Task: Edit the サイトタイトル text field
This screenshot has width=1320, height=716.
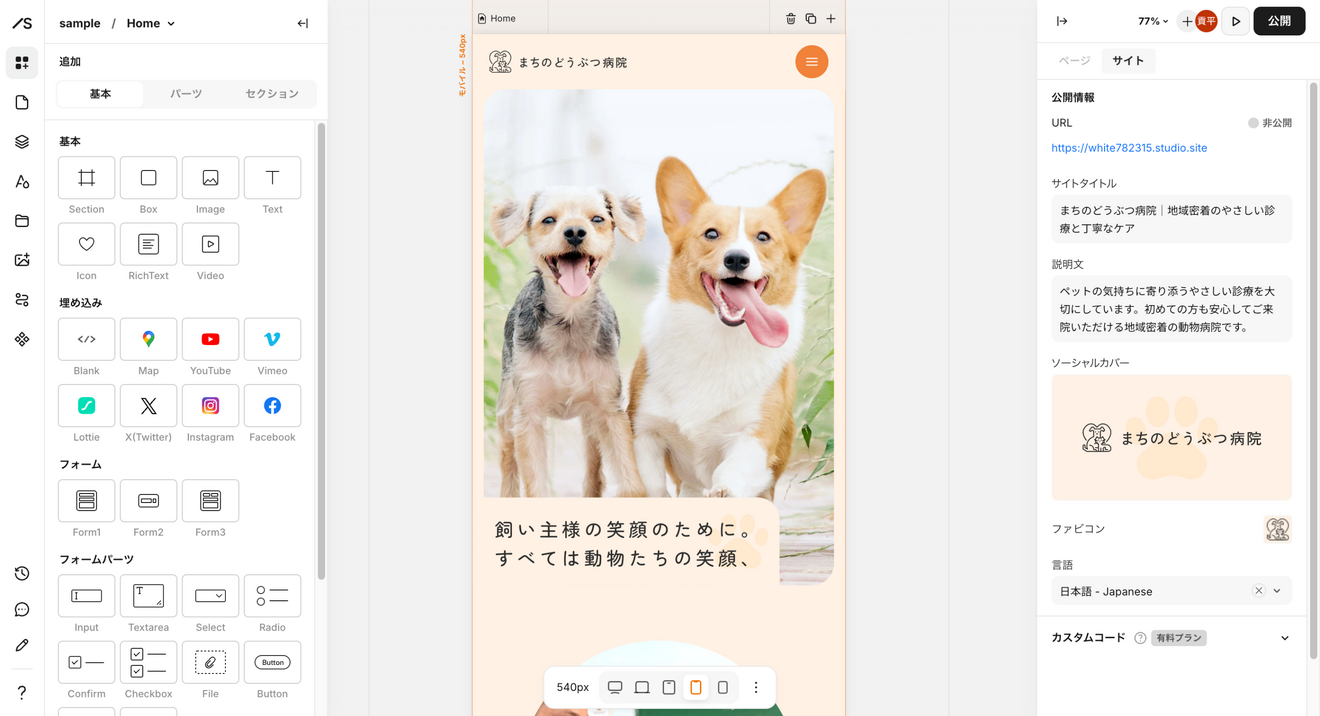Action: pos(1171,219)
